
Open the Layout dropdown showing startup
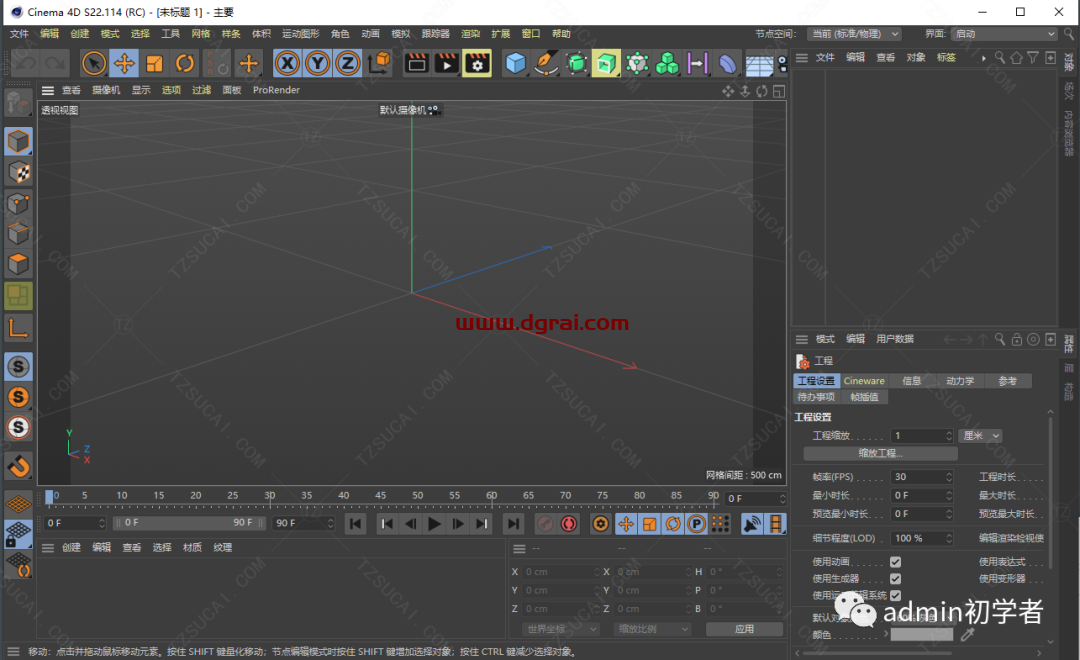tap(1004, 34)
